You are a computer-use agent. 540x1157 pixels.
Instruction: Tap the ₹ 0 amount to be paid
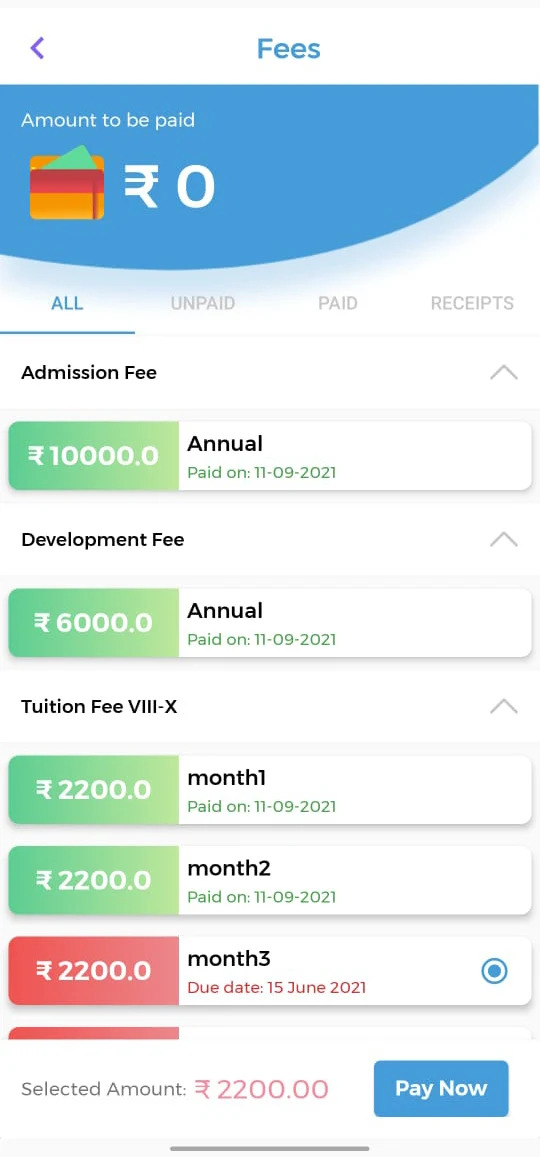click(169, 187)
